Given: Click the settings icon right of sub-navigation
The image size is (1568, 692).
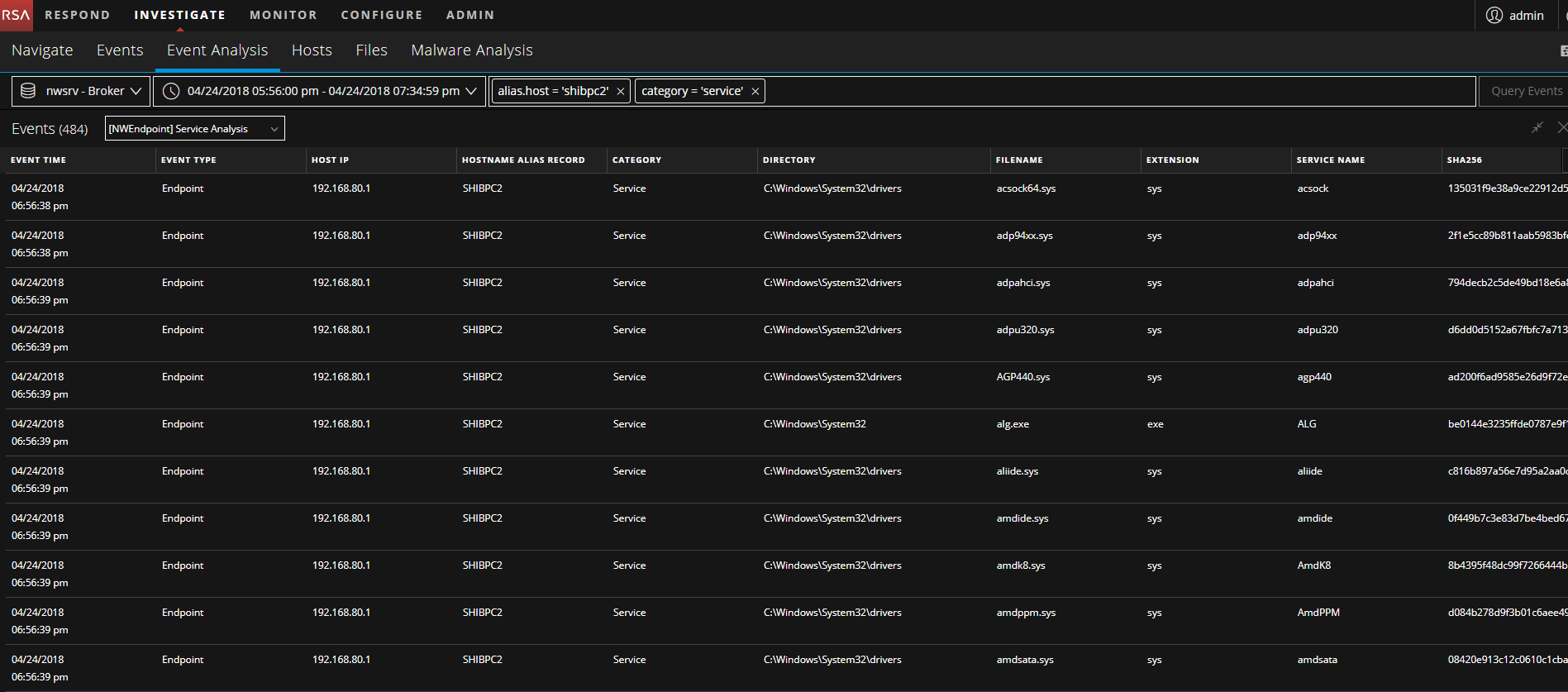Looking at the screenshot, I should pyautogui.click(x=1562, y=51).
